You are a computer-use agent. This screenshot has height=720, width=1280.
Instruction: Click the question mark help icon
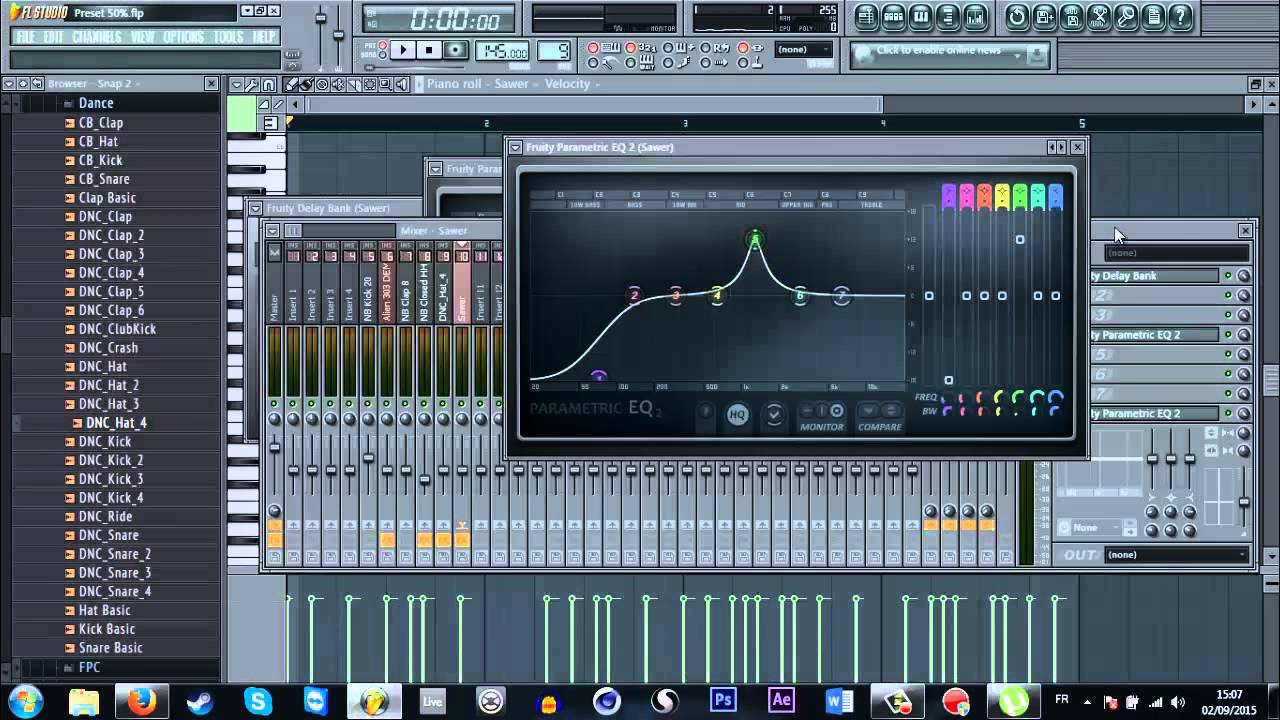pyautogui.click(x=1181, y=16)
